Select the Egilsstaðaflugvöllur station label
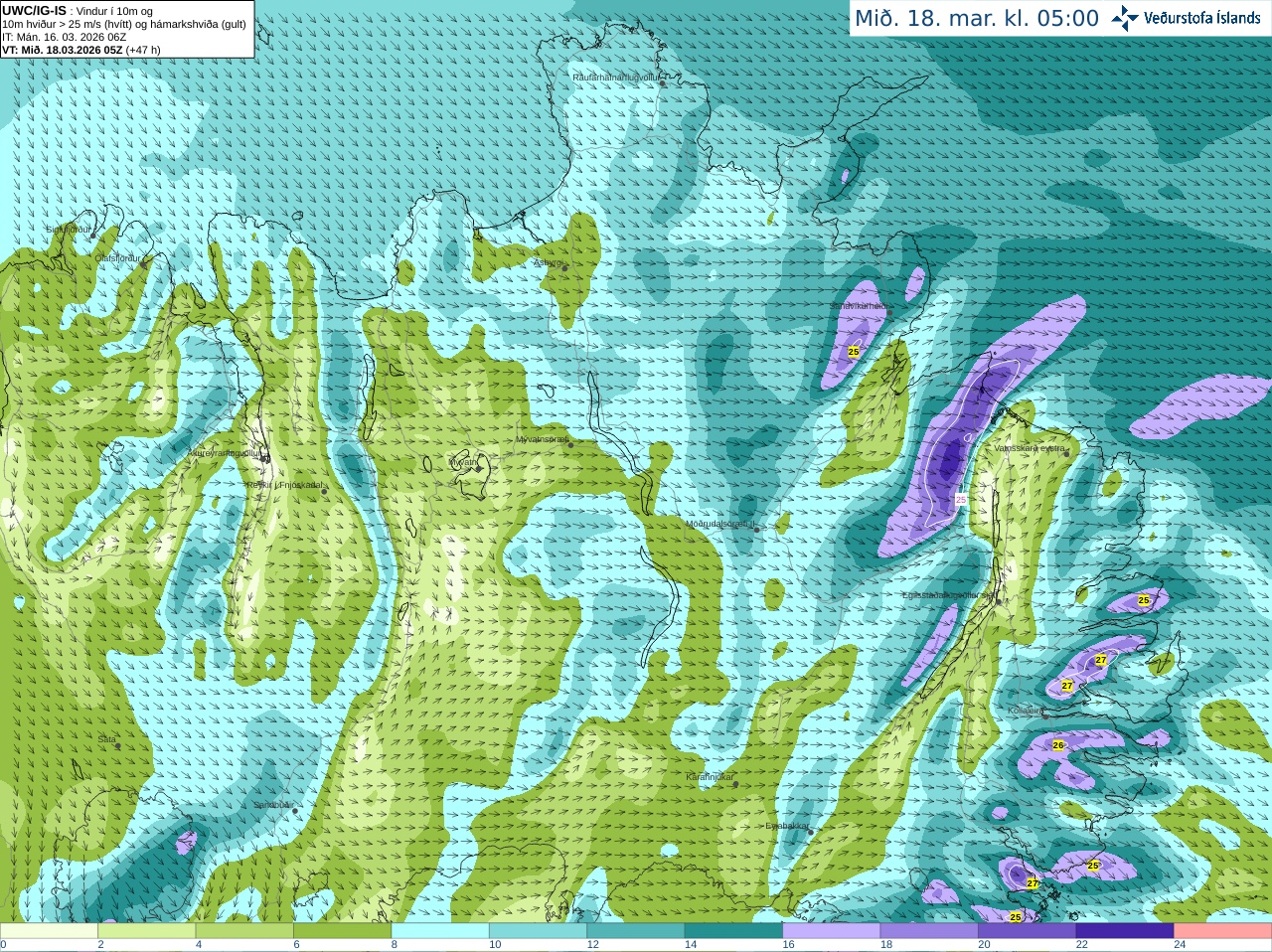This screenshot has height=952, width=1272. click(x=948, y=595)
